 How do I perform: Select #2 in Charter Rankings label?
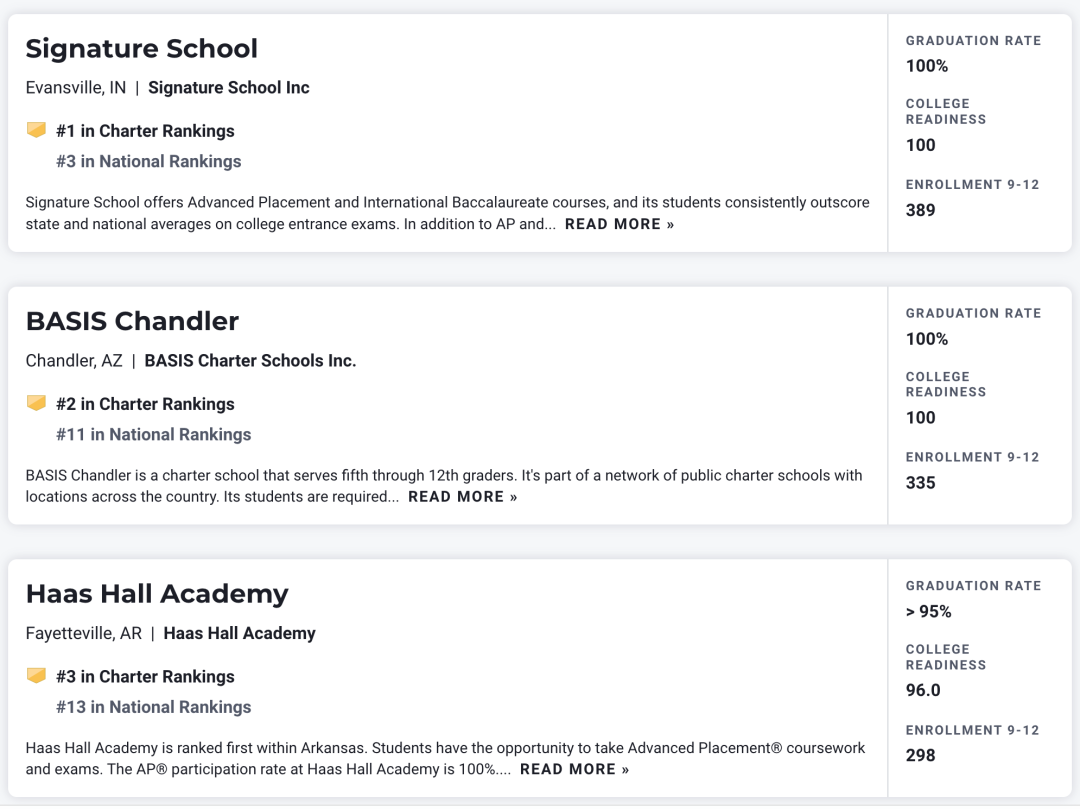(145, 404)
